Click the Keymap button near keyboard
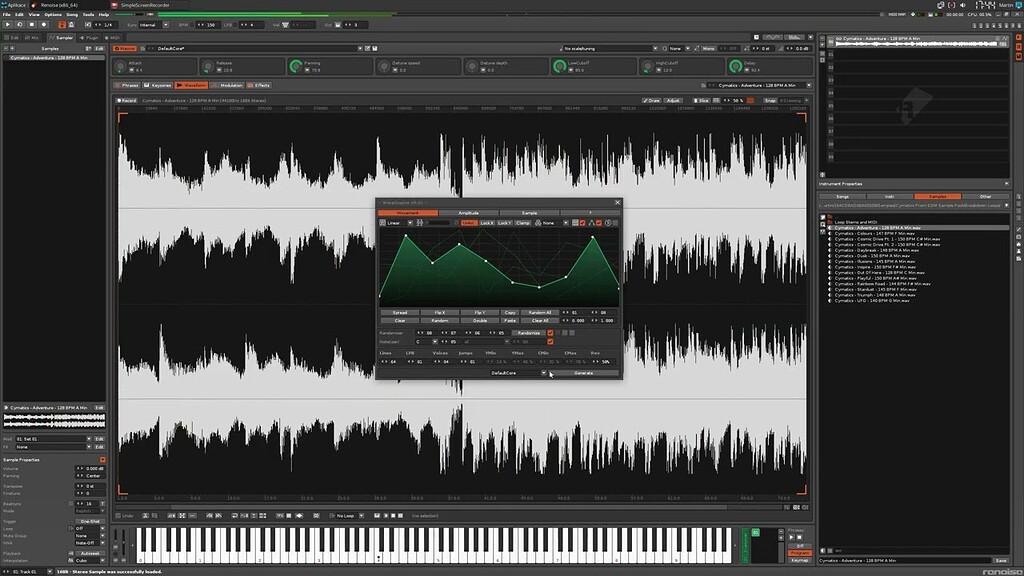 coord(799,560)
